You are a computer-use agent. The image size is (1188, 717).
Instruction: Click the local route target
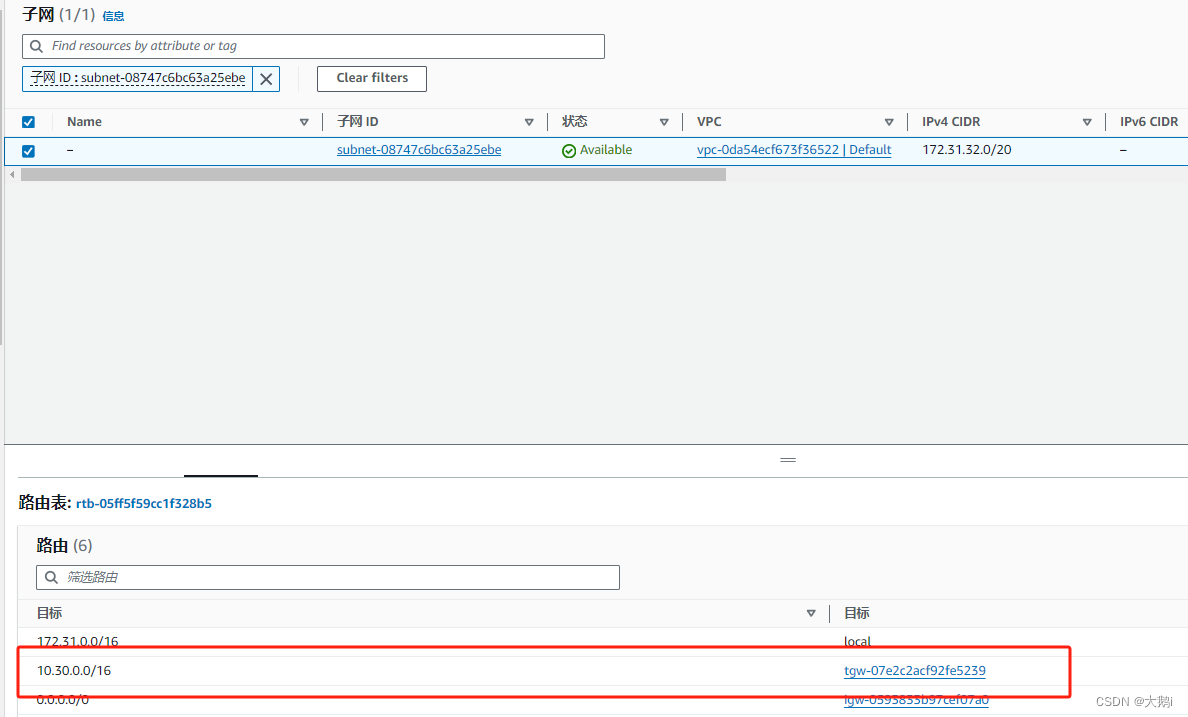tap(857, 641)
